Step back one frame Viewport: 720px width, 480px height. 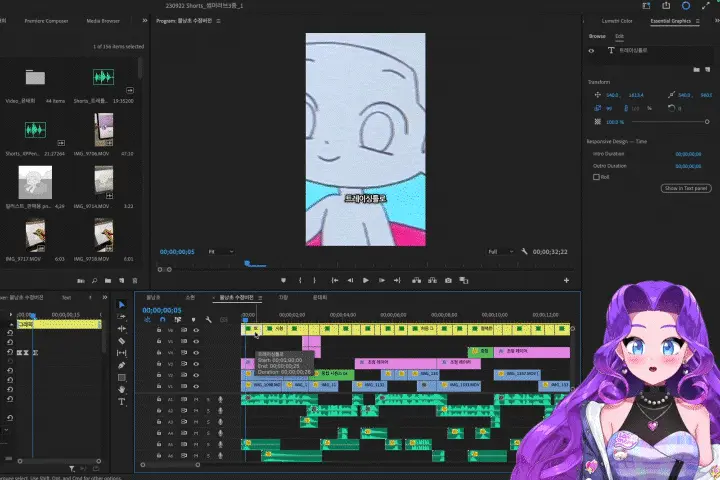[350, 280]
